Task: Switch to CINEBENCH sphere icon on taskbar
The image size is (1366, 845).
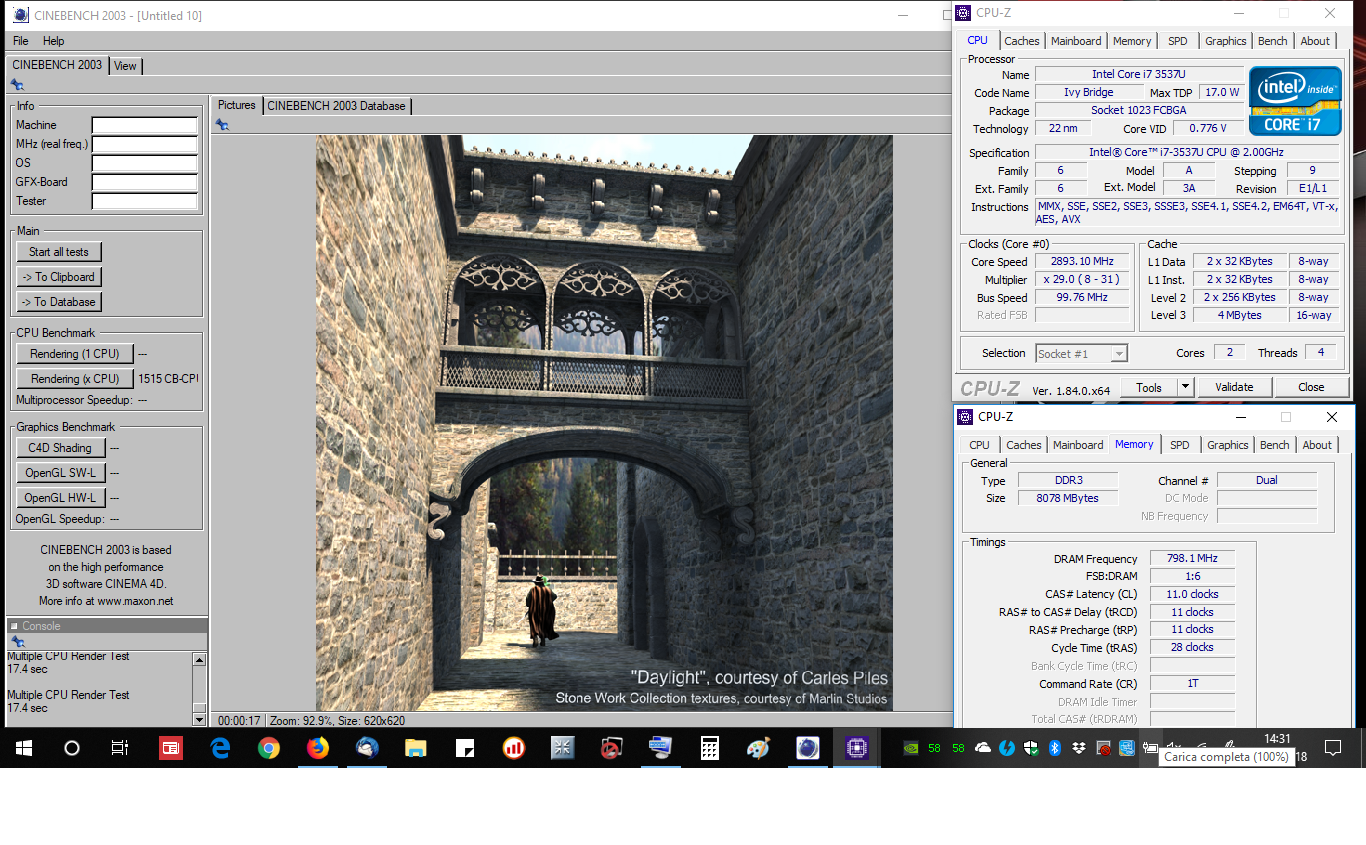Action: point(808,747)
